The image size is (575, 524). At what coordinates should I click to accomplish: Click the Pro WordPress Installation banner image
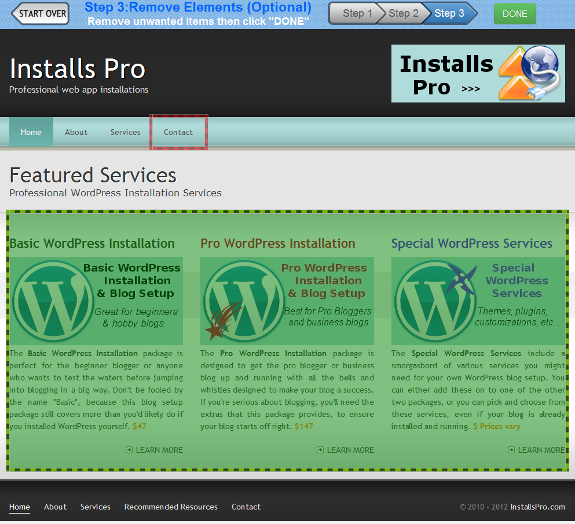pyautogui.click(x=287, y=301)
